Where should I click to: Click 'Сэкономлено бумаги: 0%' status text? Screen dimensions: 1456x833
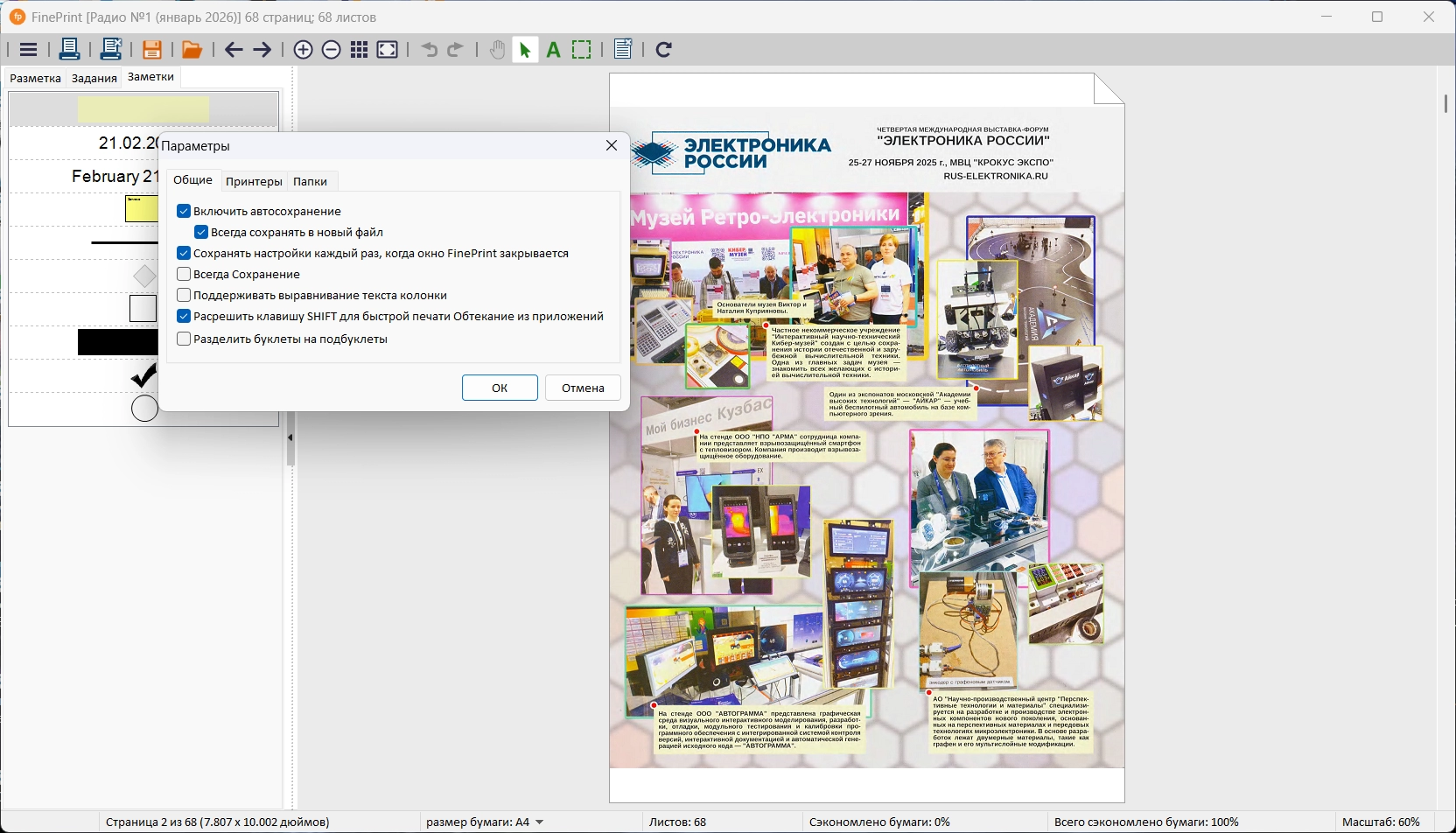[x=879, y=822]
